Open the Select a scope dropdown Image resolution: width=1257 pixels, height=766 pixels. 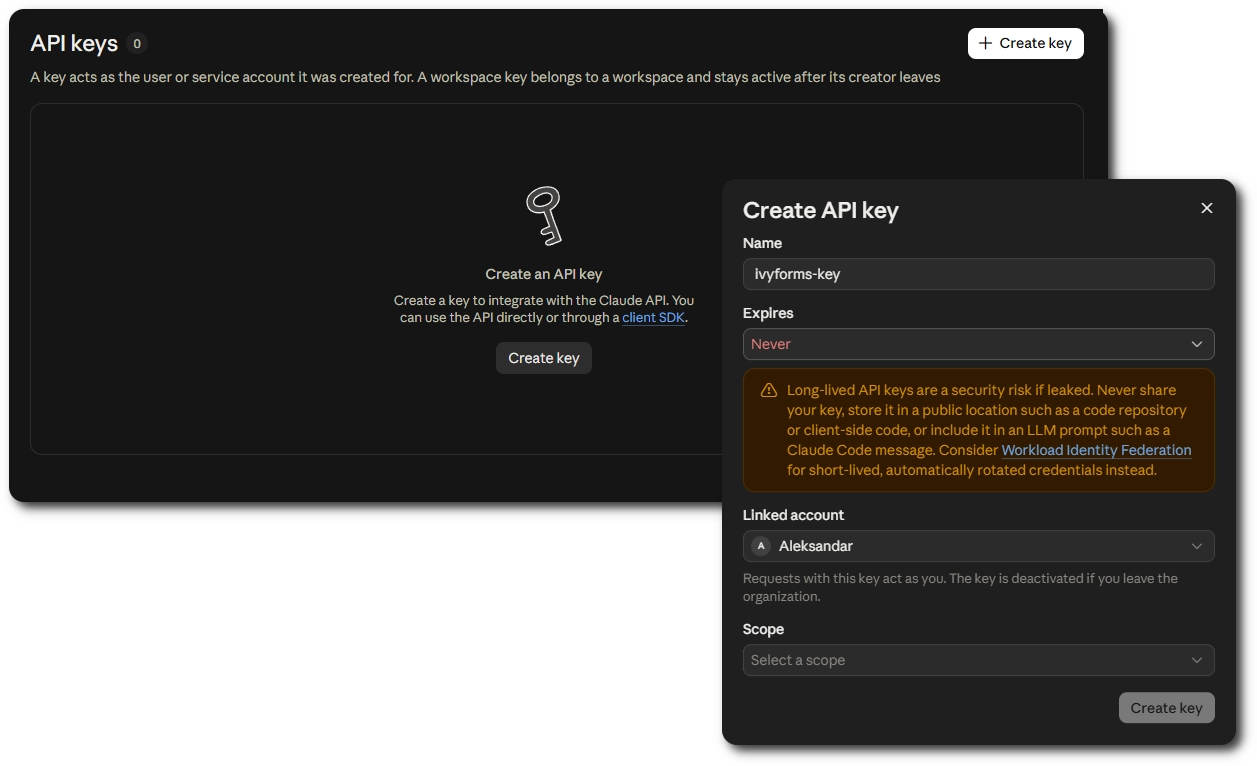point(978,660)
